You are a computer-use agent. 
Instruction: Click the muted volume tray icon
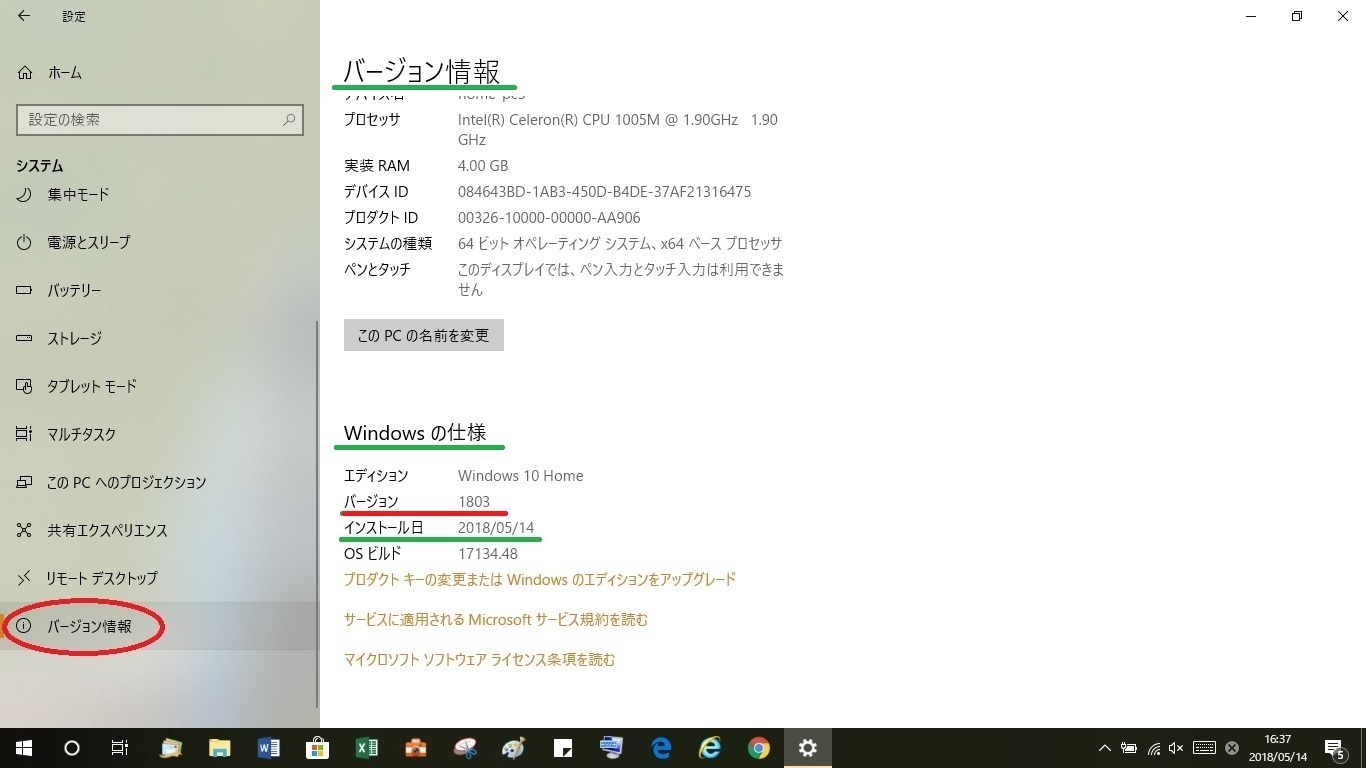click(x=1176, y=748)
